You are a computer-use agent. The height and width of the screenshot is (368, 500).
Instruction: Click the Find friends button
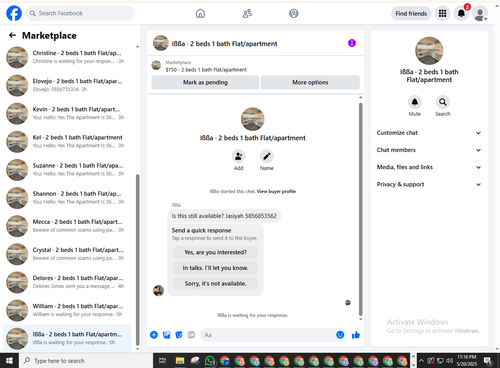point(411,13)
